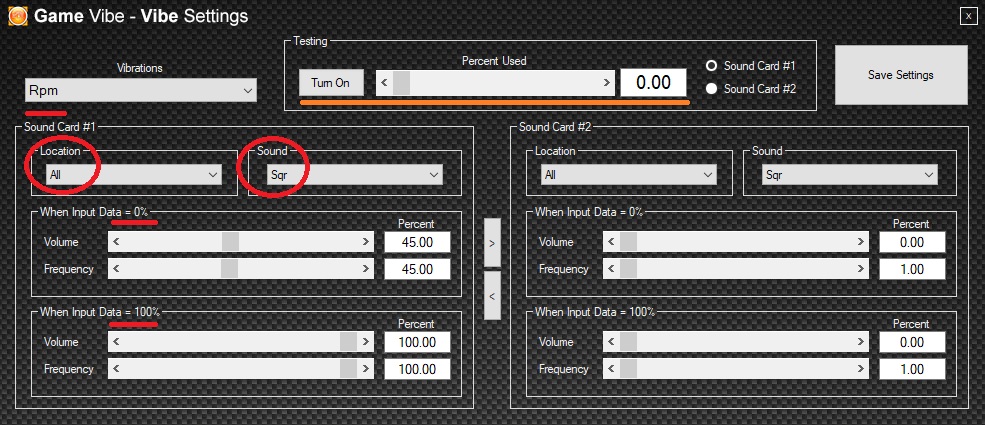The height and width of the screenshot is (425, 985).
Task: Click right arrow of Sound Card #1 0% Frequency slider
Action: tap(366, 269)
